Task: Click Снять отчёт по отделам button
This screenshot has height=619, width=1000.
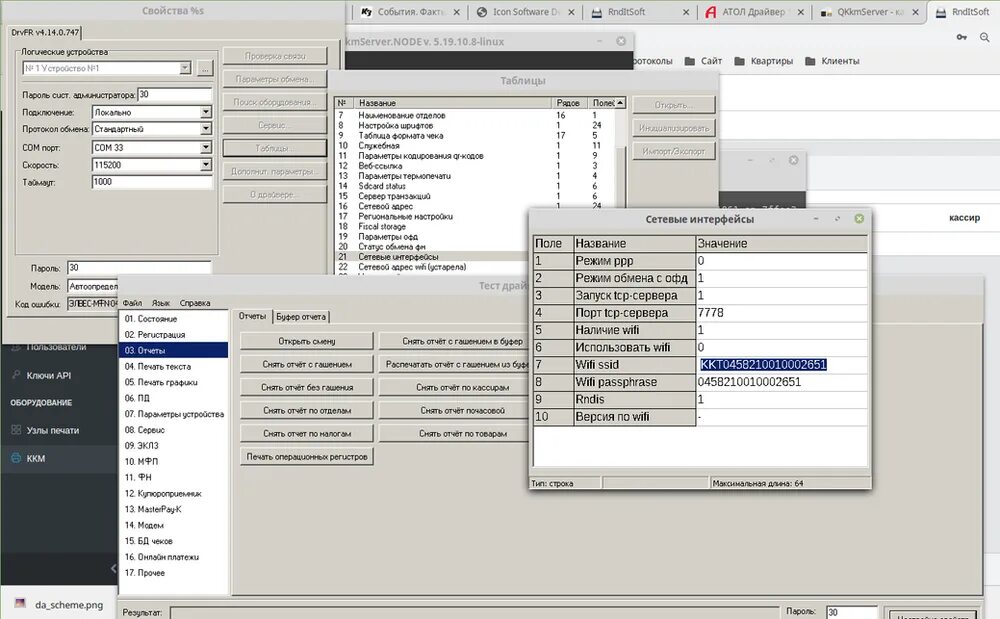Action: (x=307, y=411)
